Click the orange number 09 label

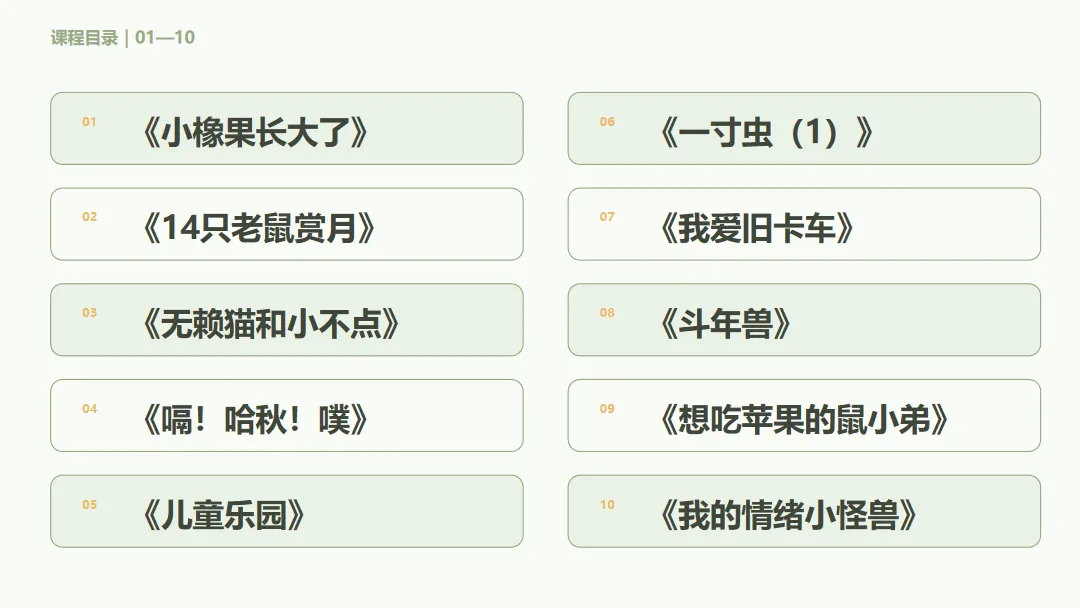coord(607,409)
